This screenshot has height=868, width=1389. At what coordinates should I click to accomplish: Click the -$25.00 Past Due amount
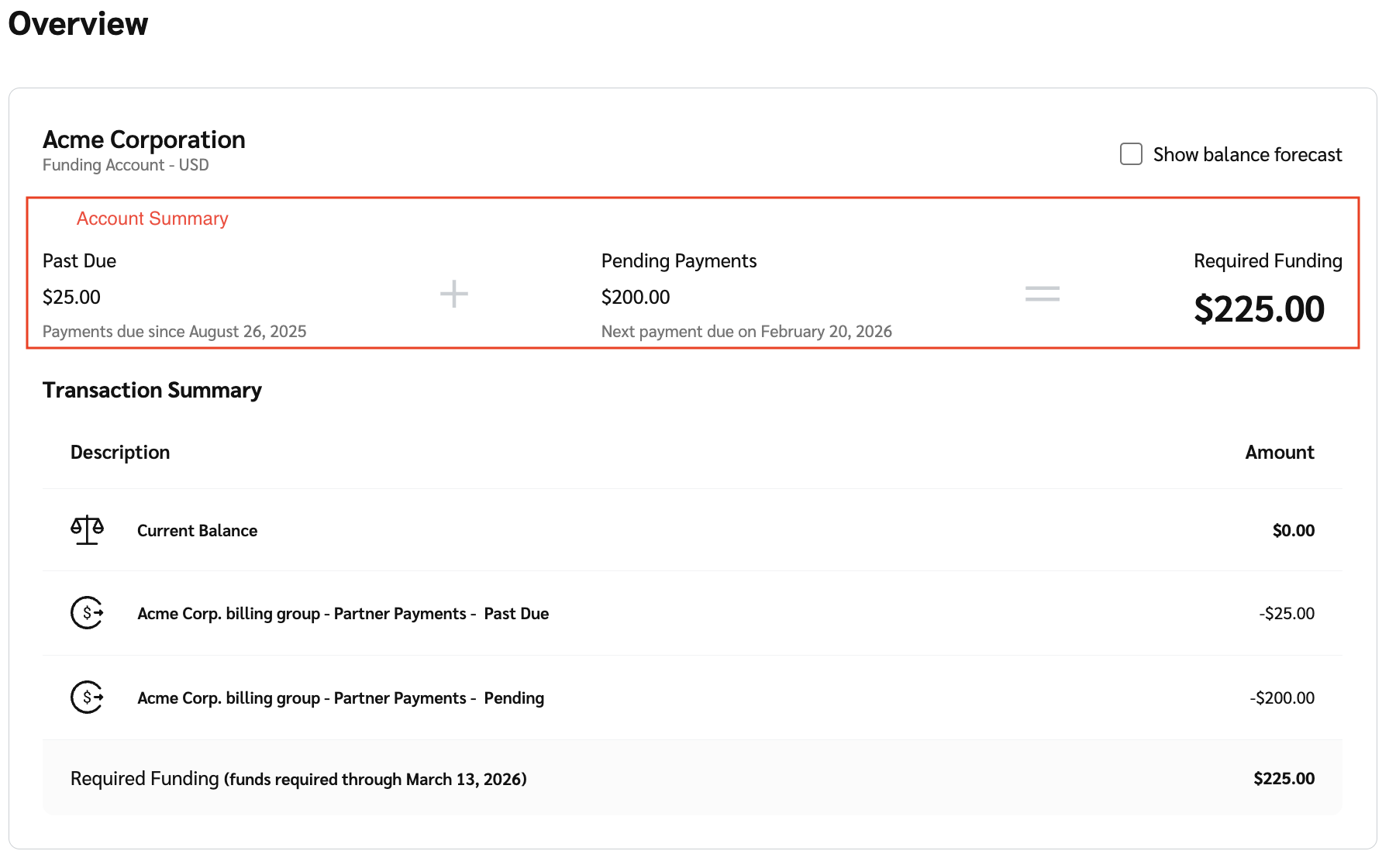click(x=1287, y=614)
